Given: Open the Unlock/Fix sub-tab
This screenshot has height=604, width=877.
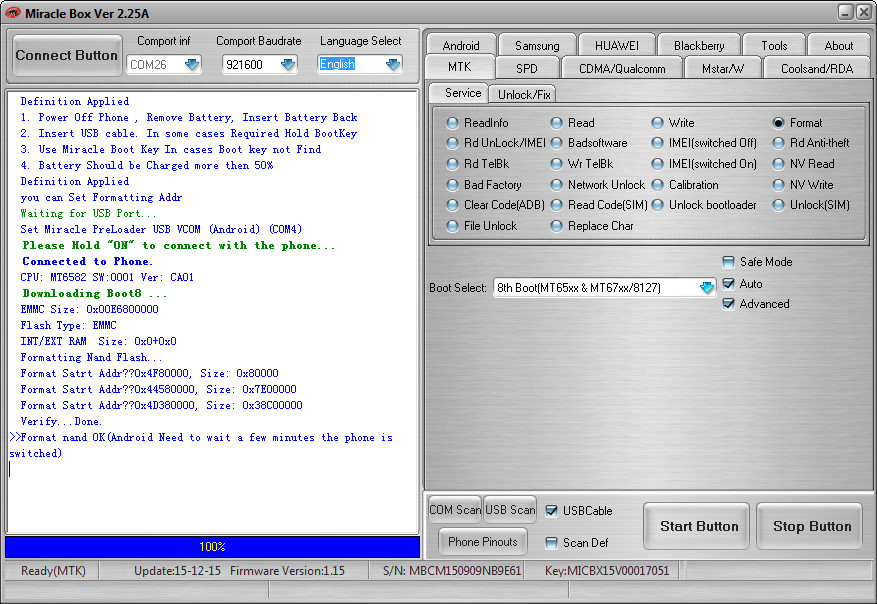Looking at the screenshot, I should click(x=523, y=94).
